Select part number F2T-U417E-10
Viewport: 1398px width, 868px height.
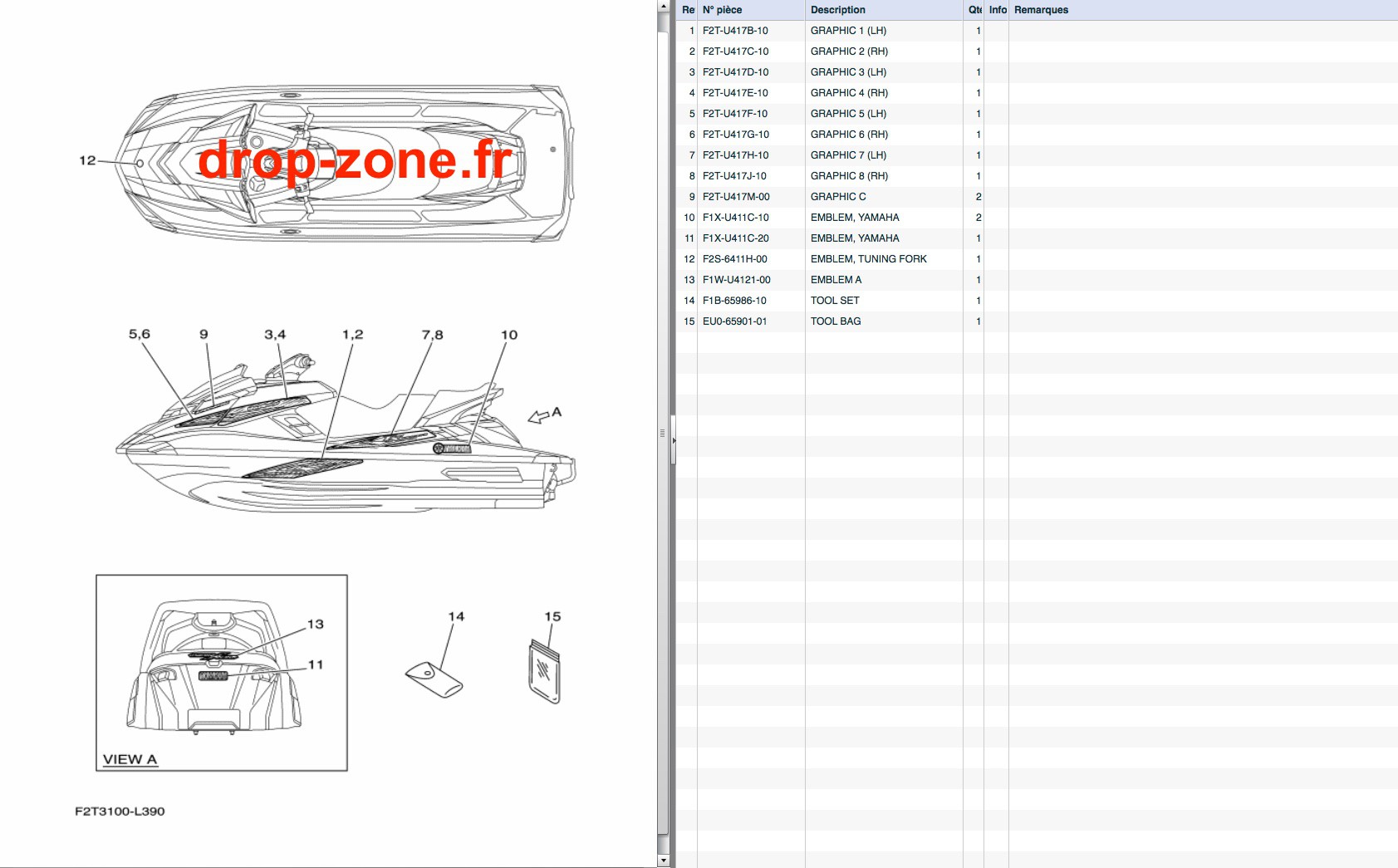[x=735, y=93]
